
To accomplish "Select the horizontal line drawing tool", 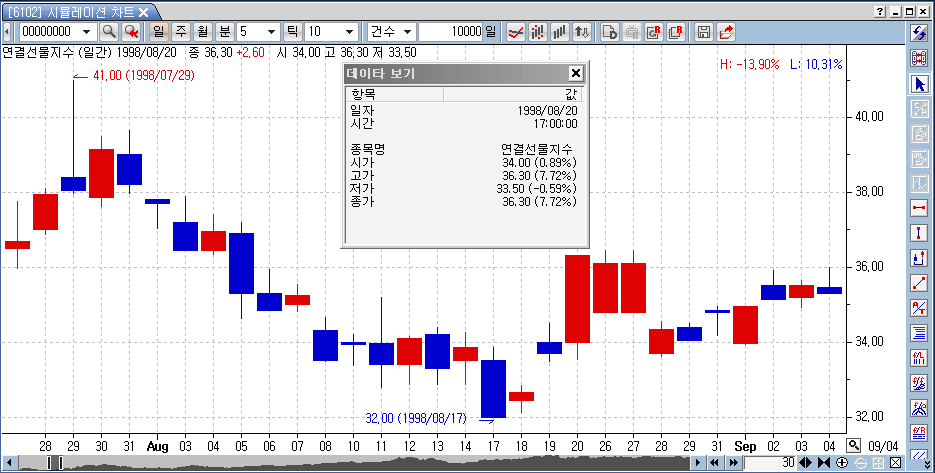I will pyautogui.click(x=919, y=208).
